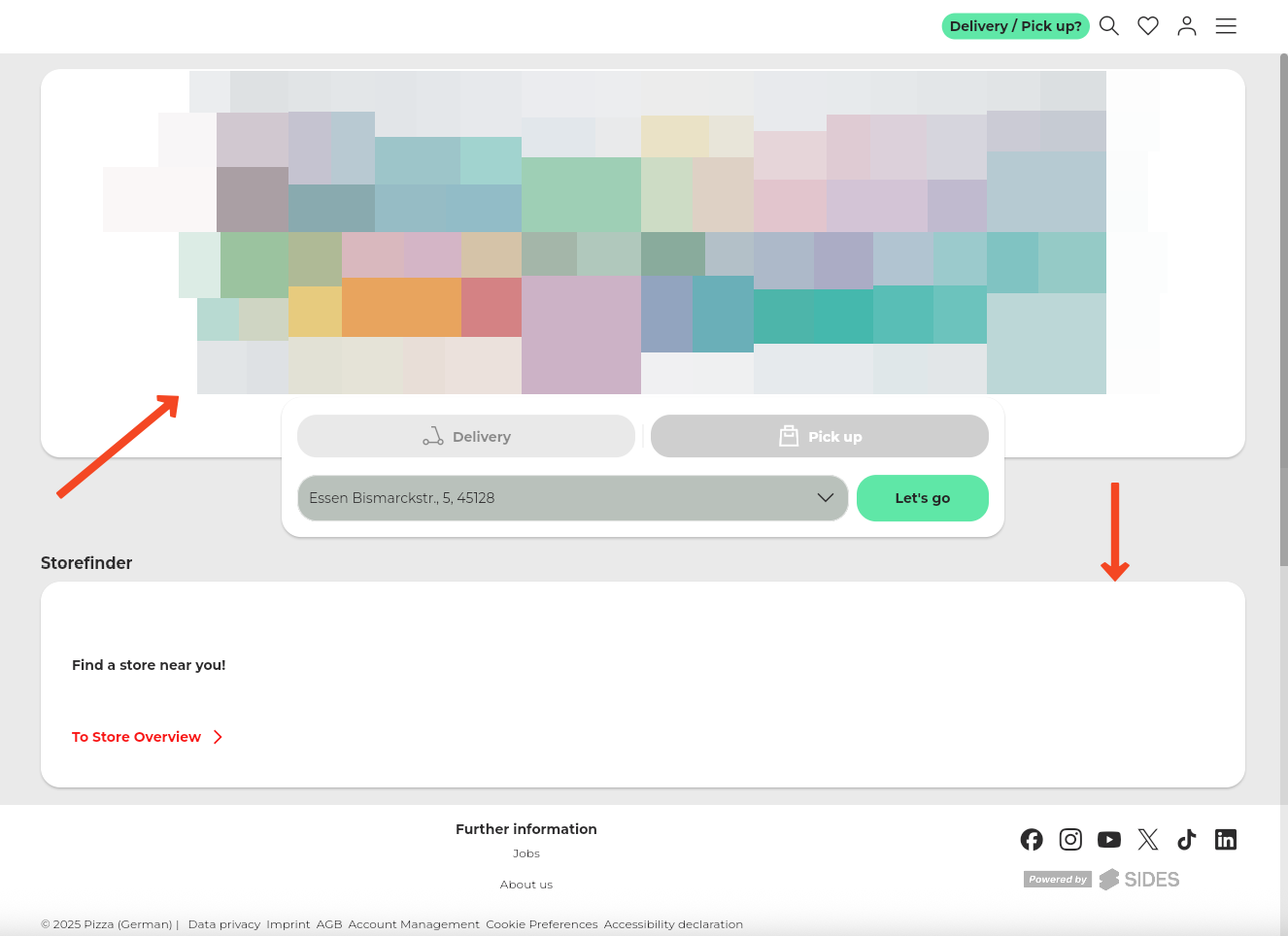
Task: Visit the Facebook page icon
Action: click(1032, 839)
